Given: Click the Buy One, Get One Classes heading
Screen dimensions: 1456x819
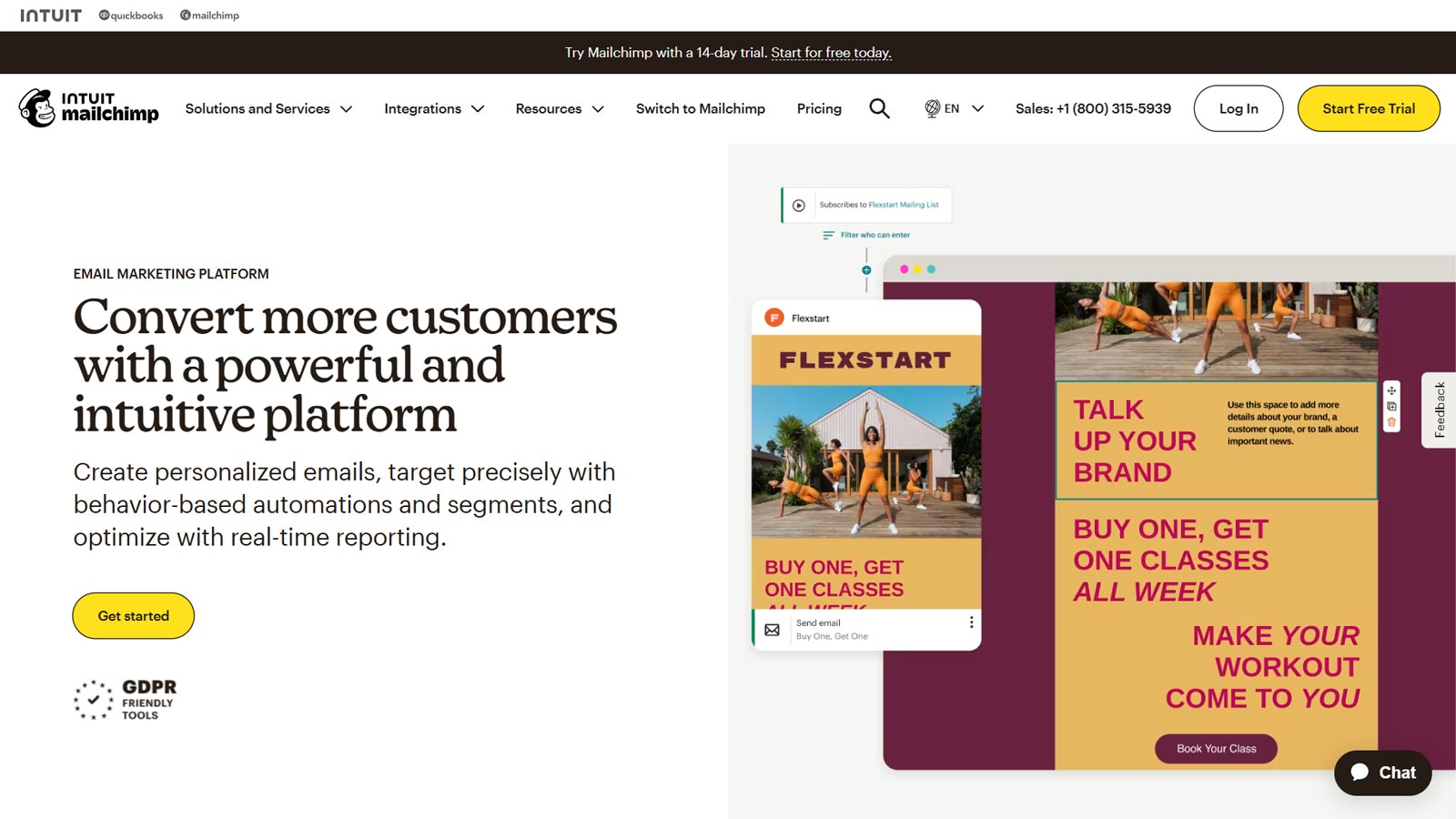Looking at the screenshot, I should pos(1171,560).
